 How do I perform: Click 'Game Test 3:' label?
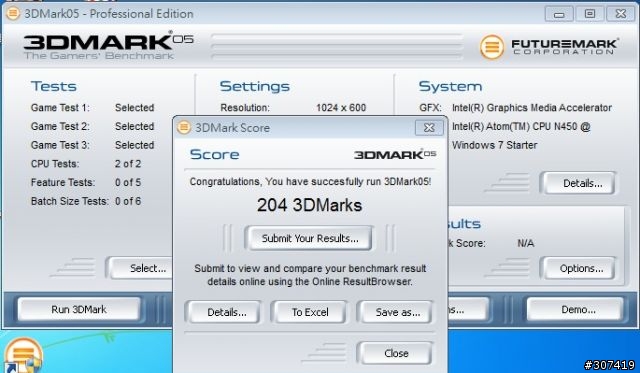[x=60, y=145]
